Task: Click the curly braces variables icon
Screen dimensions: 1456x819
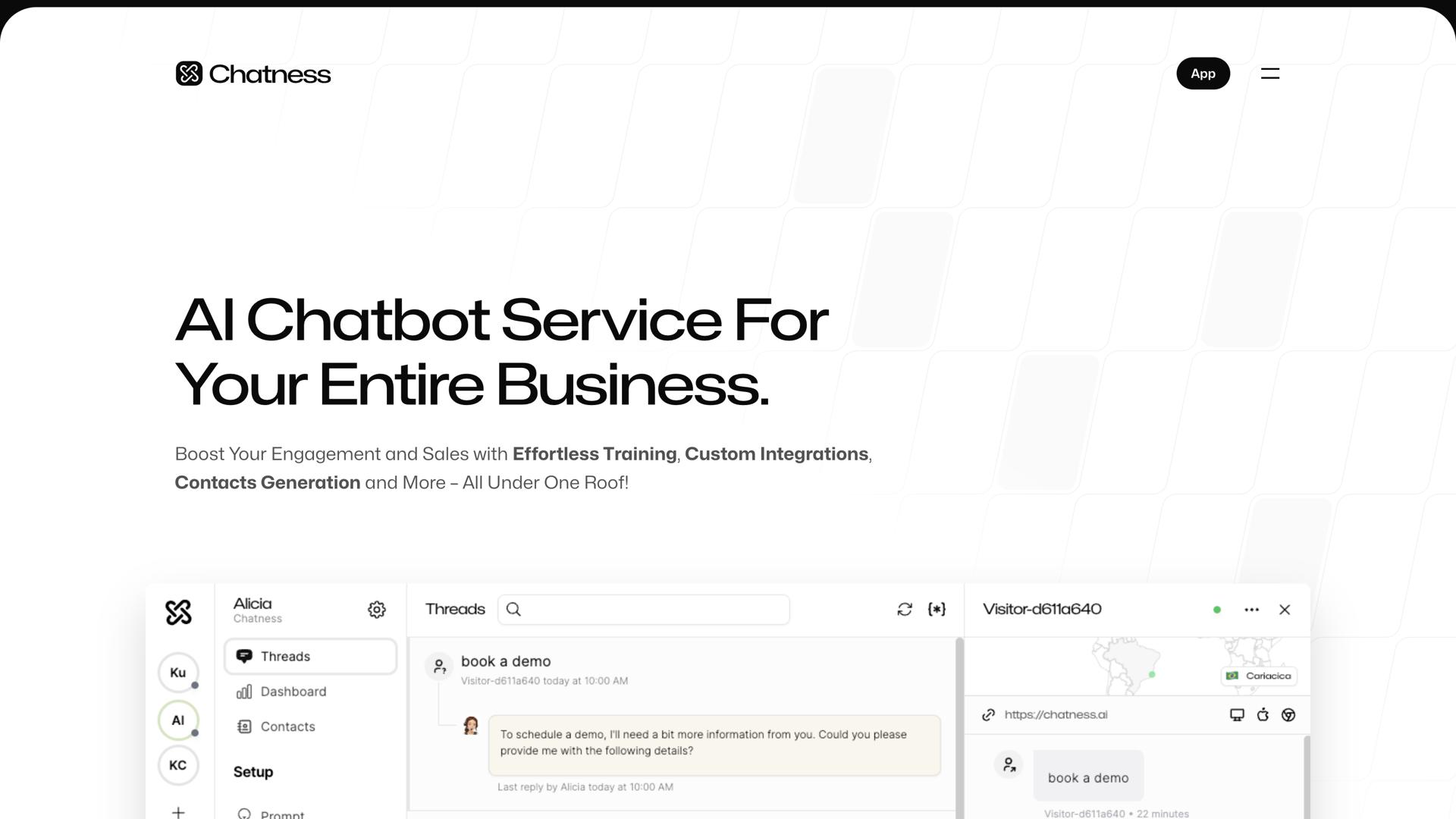Action: point(937,610)
